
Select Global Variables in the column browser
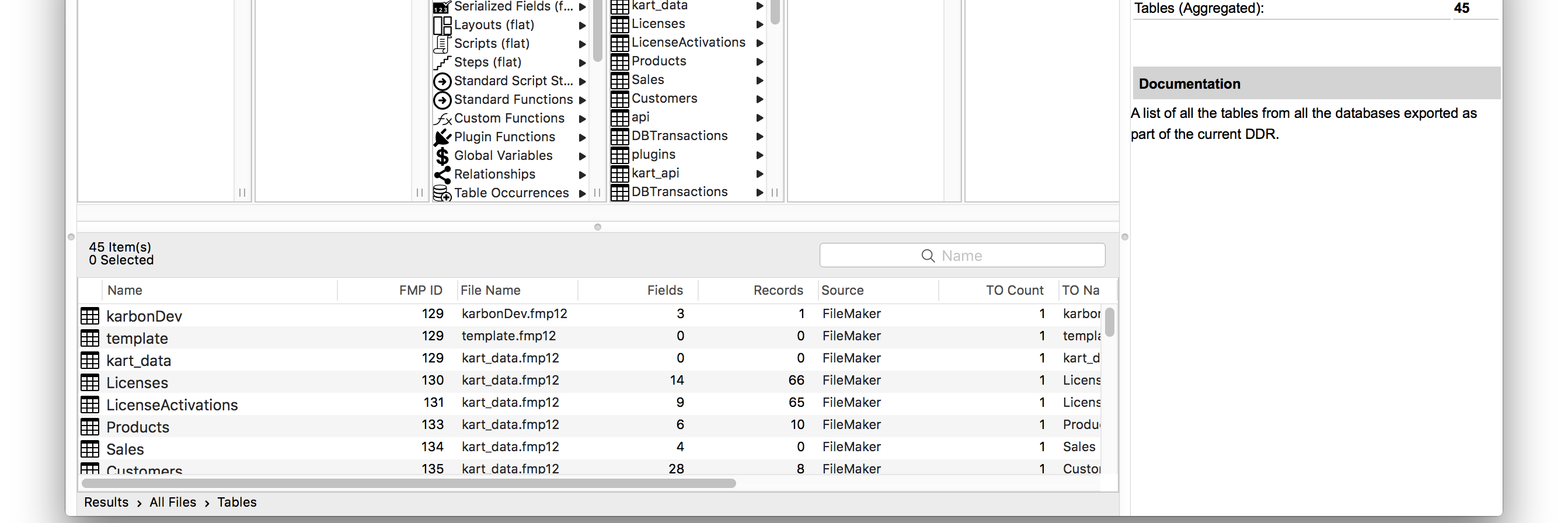pos(503,156)
